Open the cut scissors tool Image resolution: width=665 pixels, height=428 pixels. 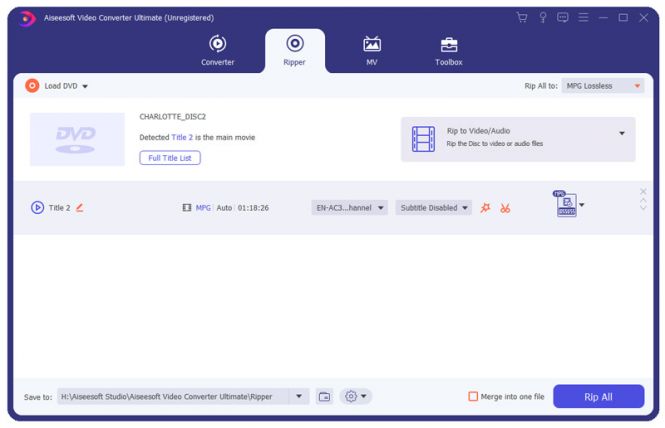505,208
